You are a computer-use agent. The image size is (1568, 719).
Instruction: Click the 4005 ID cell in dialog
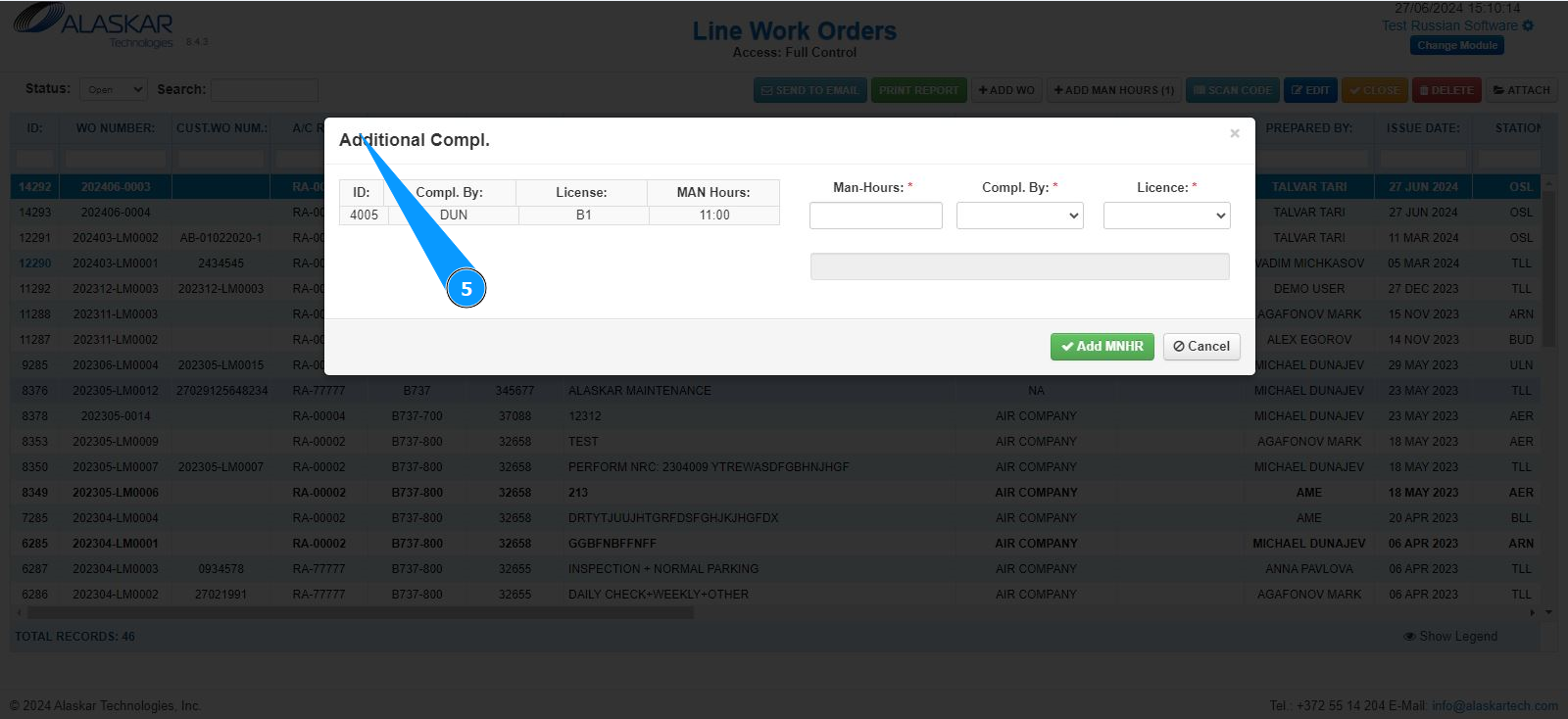[x=364, y=216]
